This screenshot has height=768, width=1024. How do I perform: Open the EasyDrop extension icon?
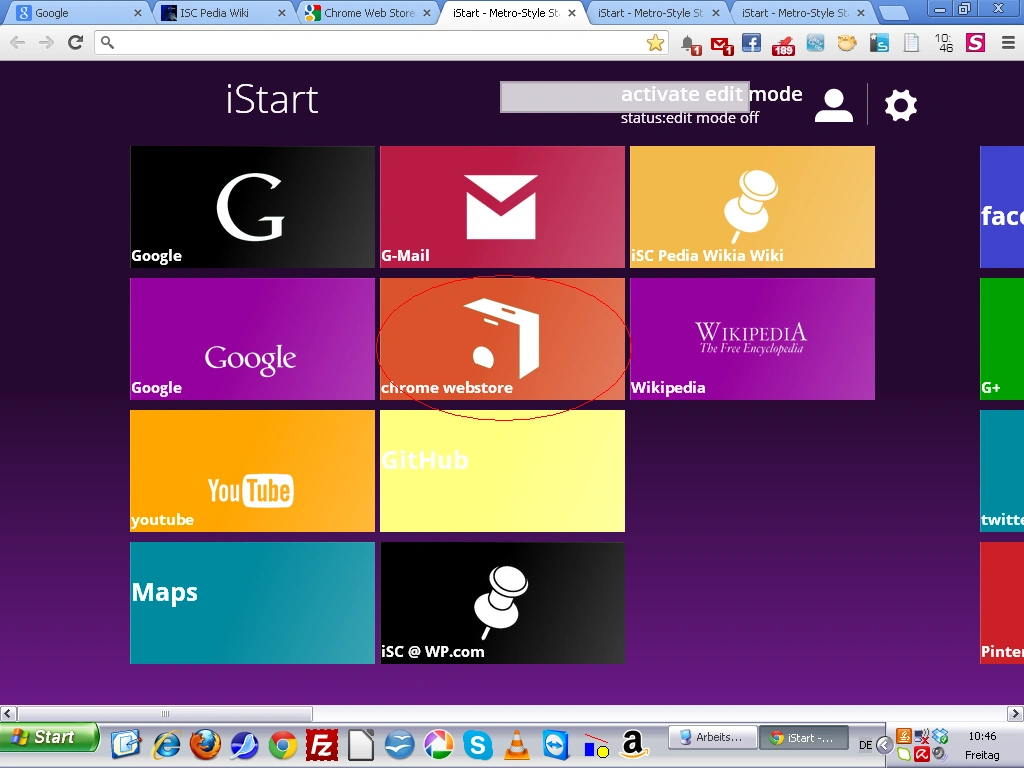tap(814, 42)
